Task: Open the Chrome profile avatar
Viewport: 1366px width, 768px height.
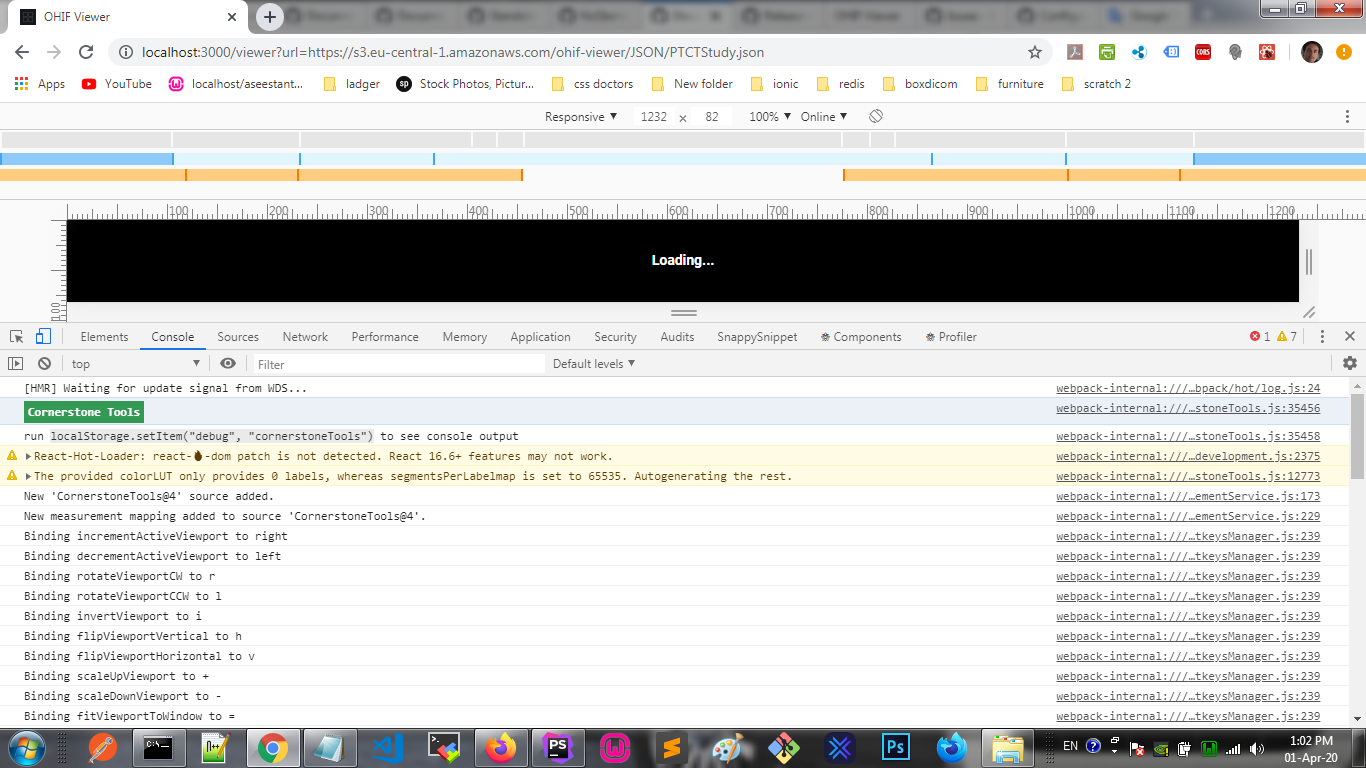Action: [x=1311, y=52]
